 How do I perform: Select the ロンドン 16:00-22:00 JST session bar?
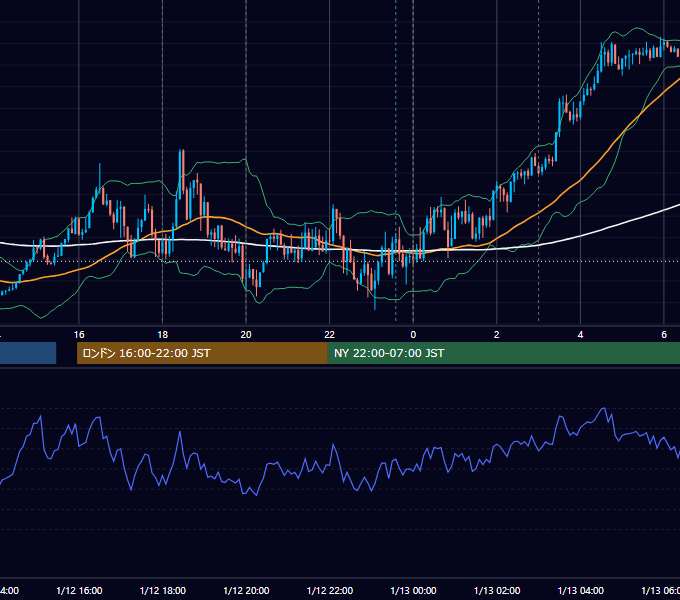202,353
